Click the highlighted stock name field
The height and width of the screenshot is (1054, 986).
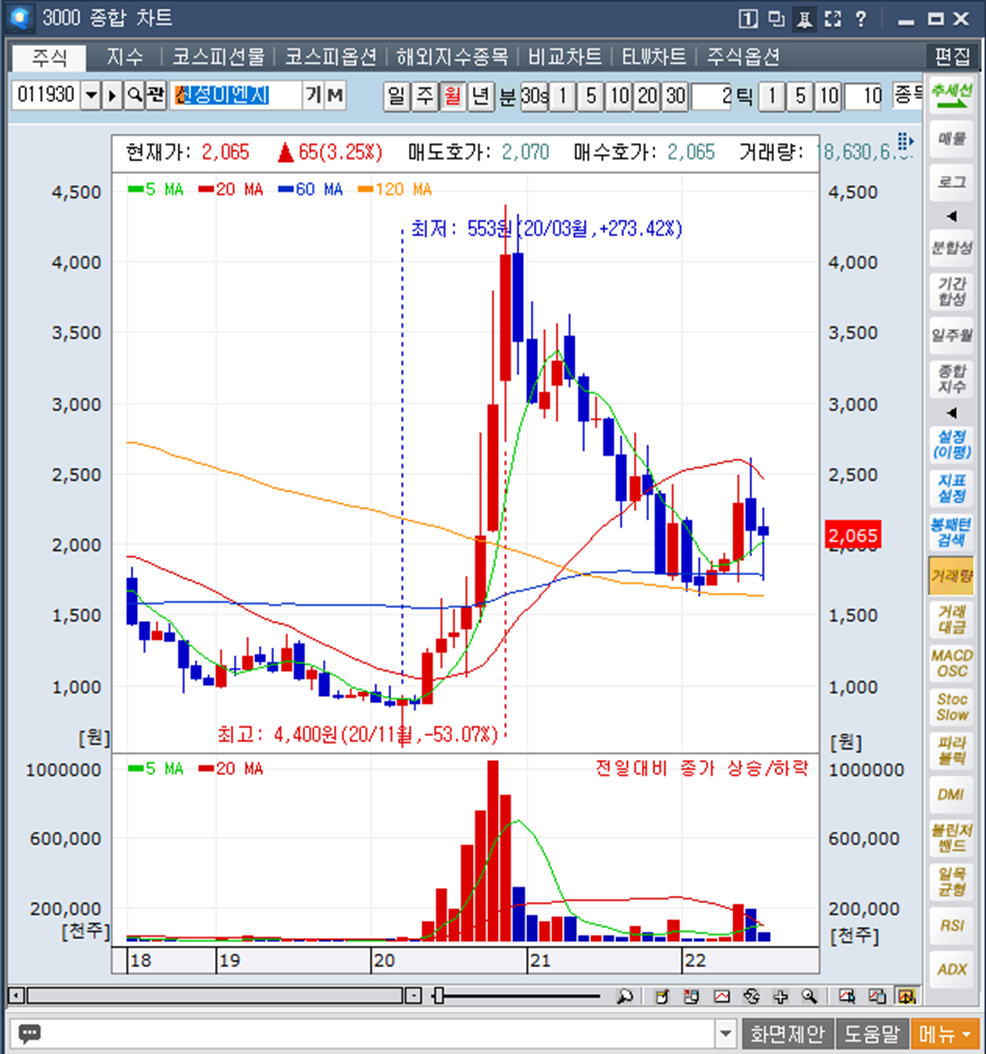point(235,96)
